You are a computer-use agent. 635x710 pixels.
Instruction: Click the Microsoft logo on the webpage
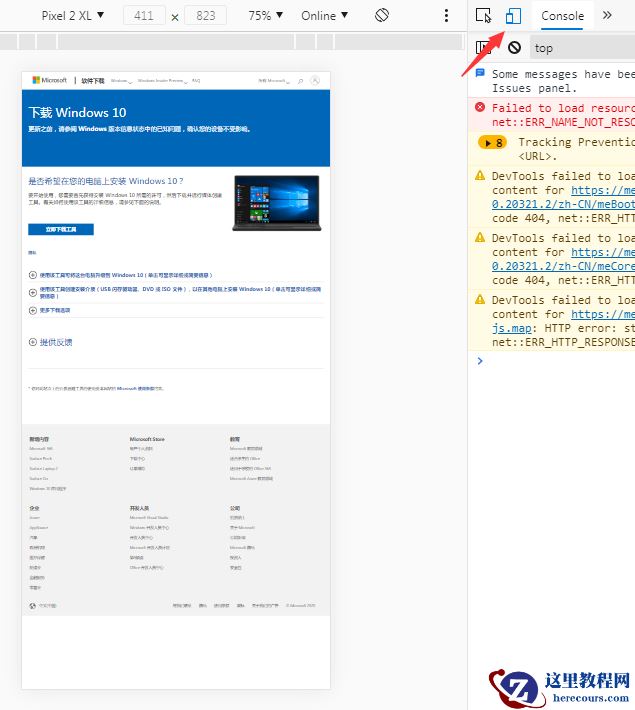coord(50,80)
